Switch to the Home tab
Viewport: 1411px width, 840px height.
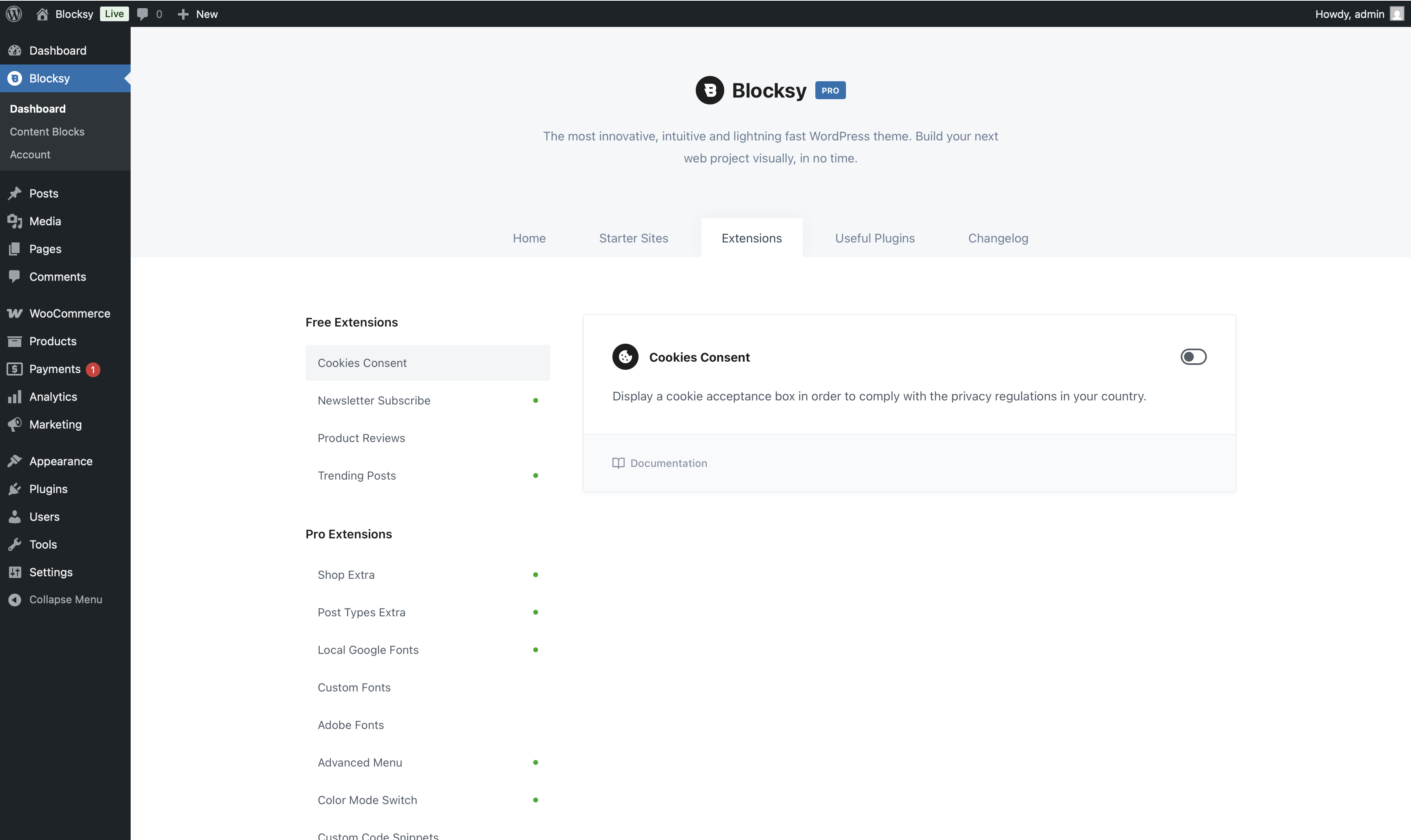(x=529, y=238)
